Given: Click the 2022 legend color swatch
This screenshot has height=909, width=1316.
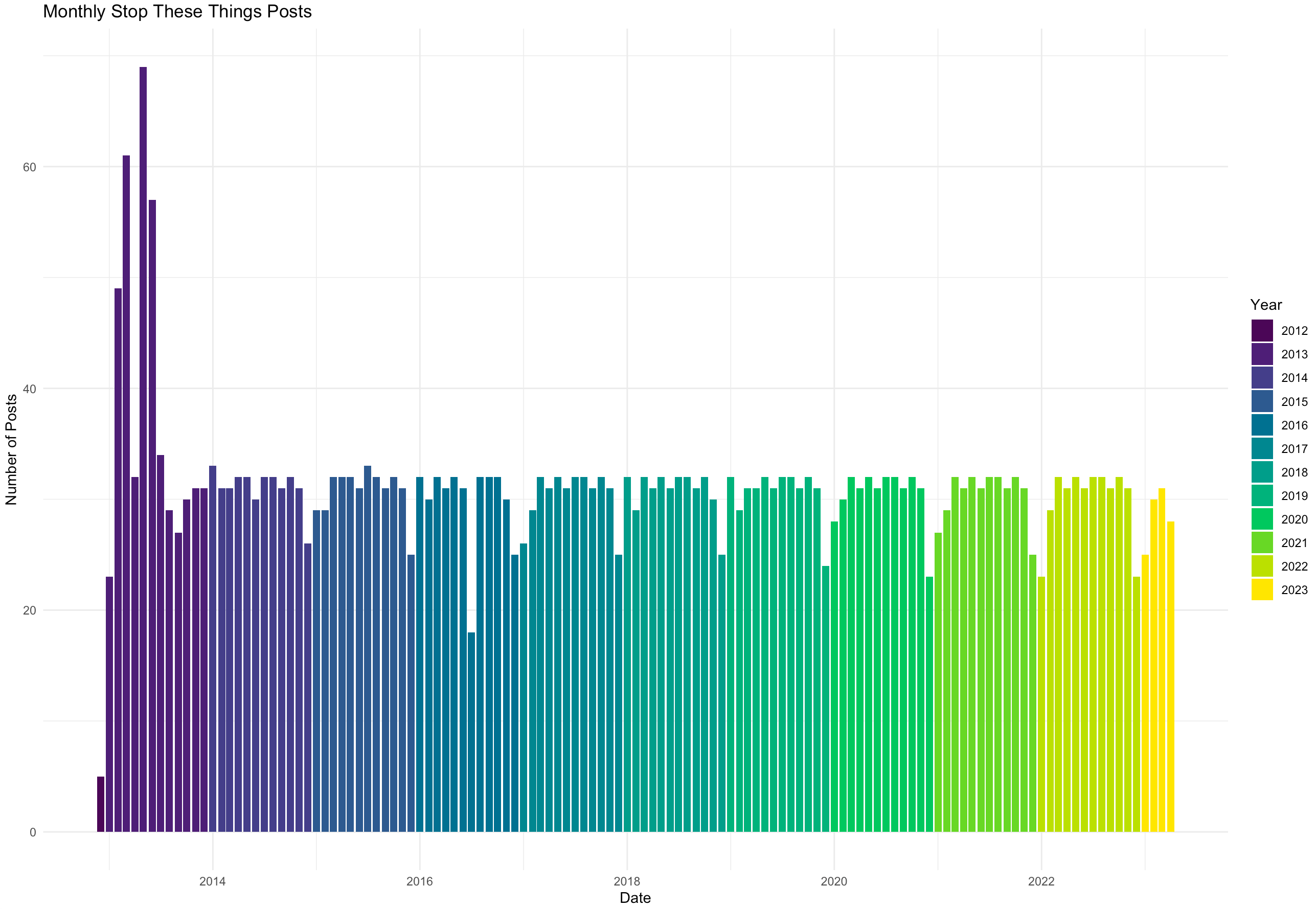Looking at the screenshot, I should coord(1262,566).
